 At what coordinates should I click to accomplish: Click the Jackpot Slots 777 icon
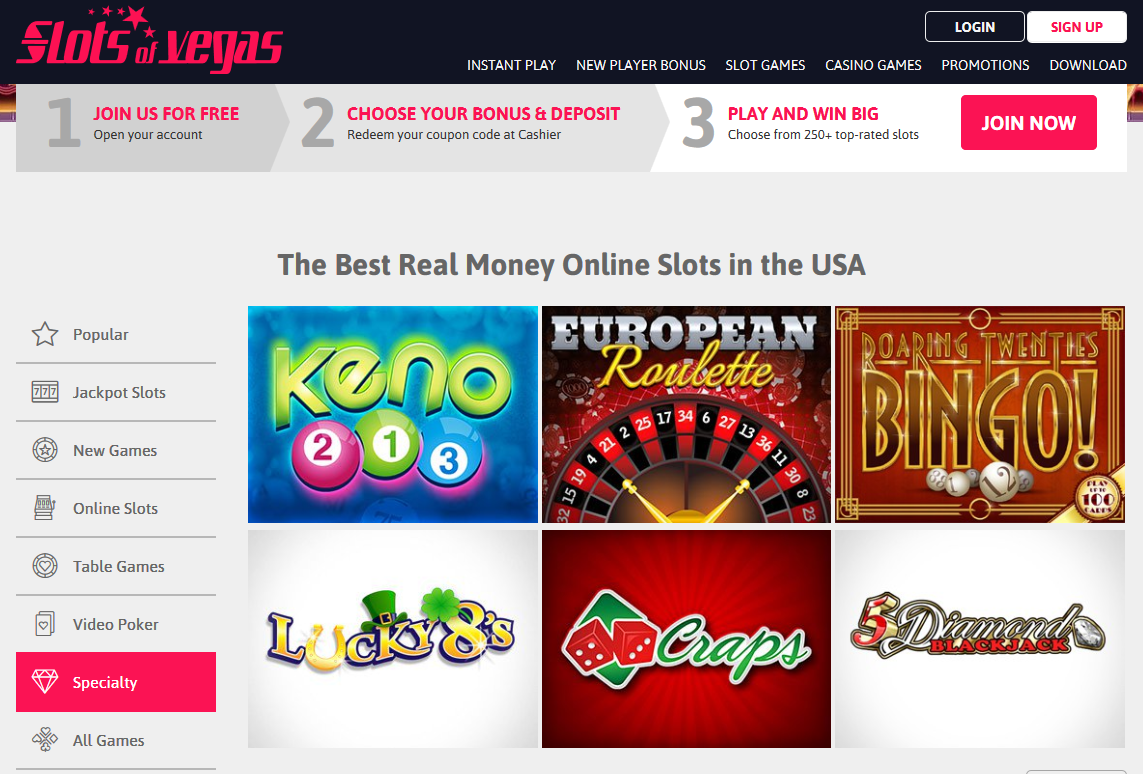(x=44, y=392)
